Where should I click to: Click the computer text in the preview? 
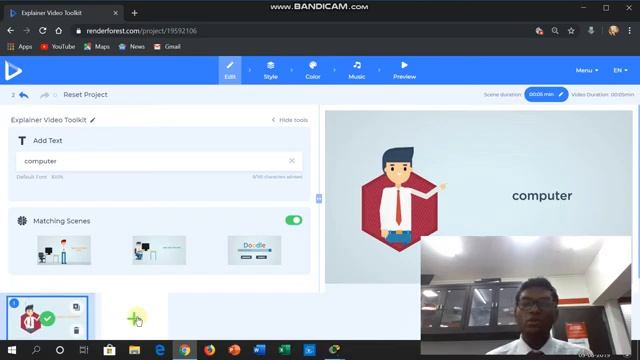pyautogui.click(x=542, y=196)
